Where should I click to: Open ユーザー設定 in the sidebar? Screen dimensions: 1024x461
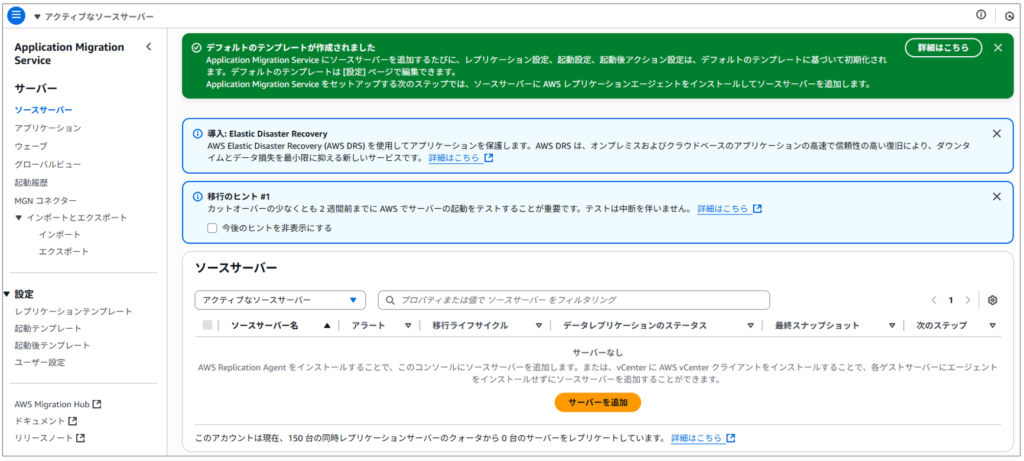tap(39, 362)
